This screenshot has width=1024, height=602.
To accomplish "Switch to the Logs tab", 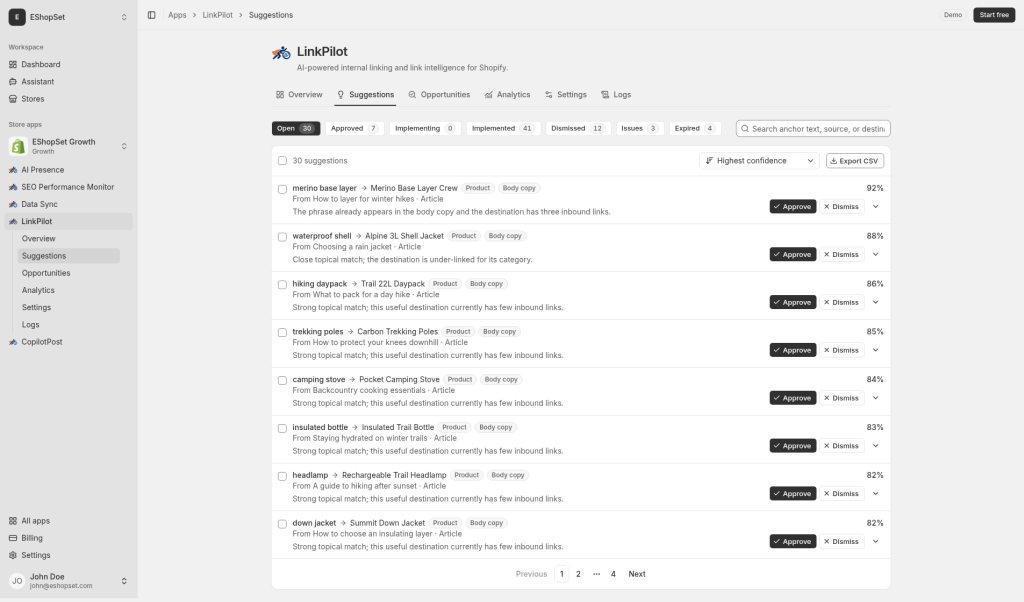I will (x=616, y=95).
